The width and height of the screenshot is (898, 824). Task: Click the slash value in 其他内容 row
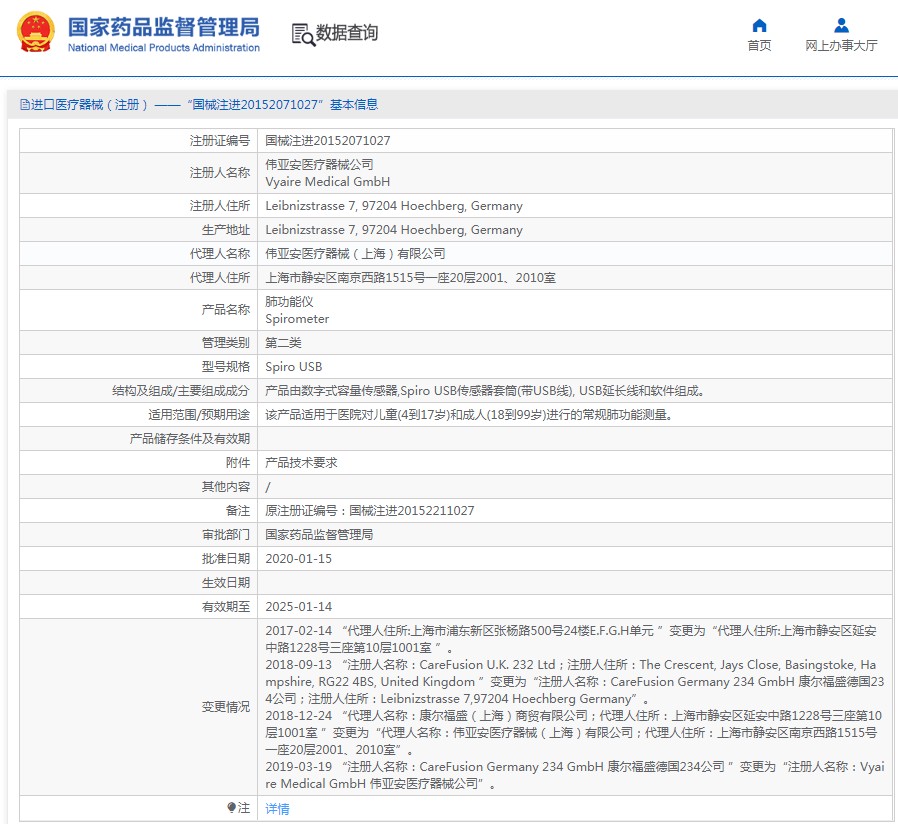pos(267,487)
